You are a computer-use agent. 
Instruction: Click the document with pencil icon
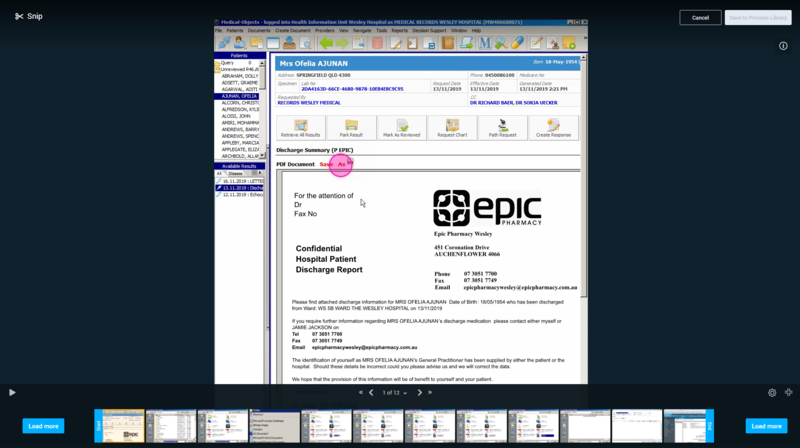point(396,43)
